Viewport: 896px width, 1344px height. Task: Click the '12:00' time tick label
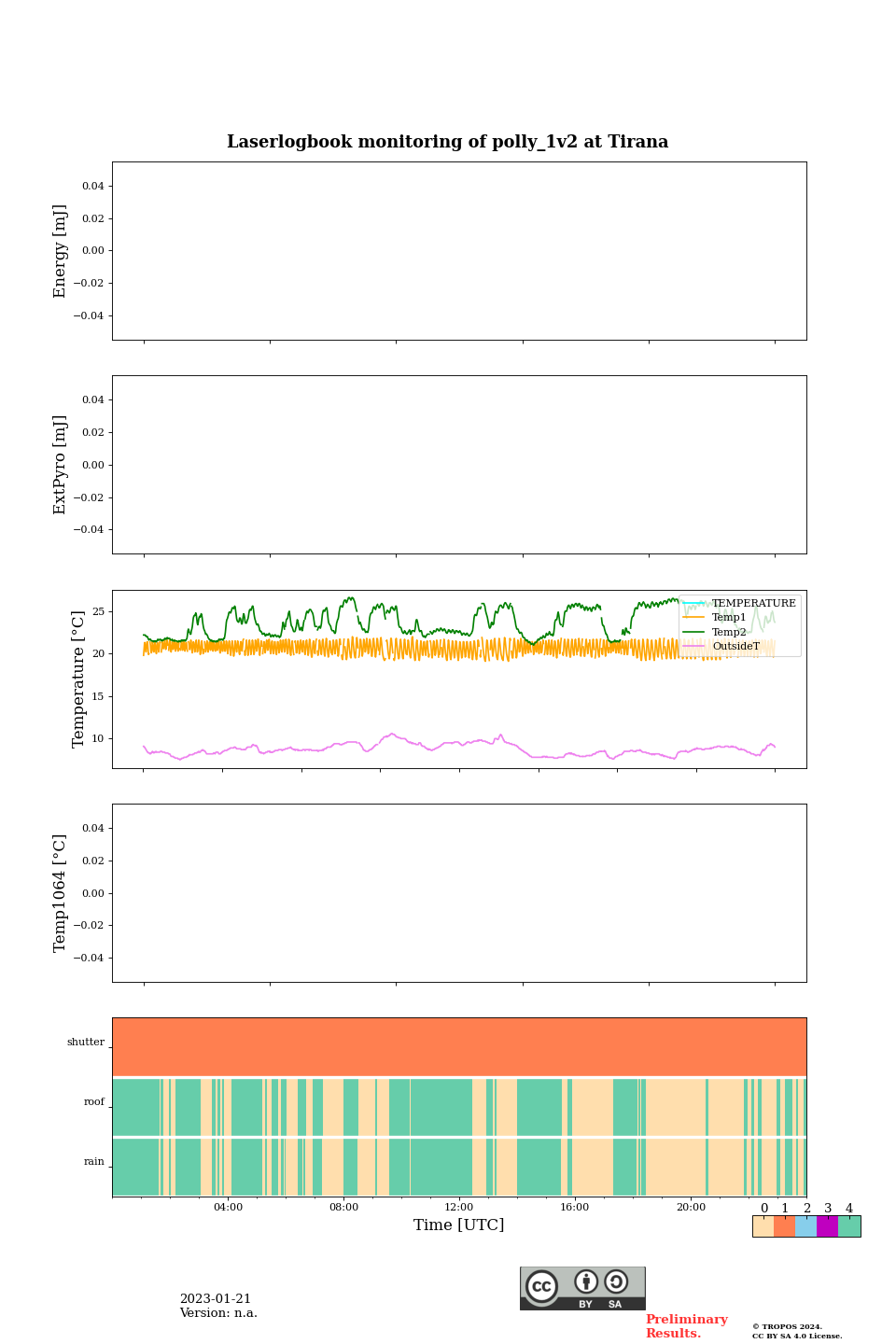(x=459, y=1208)
